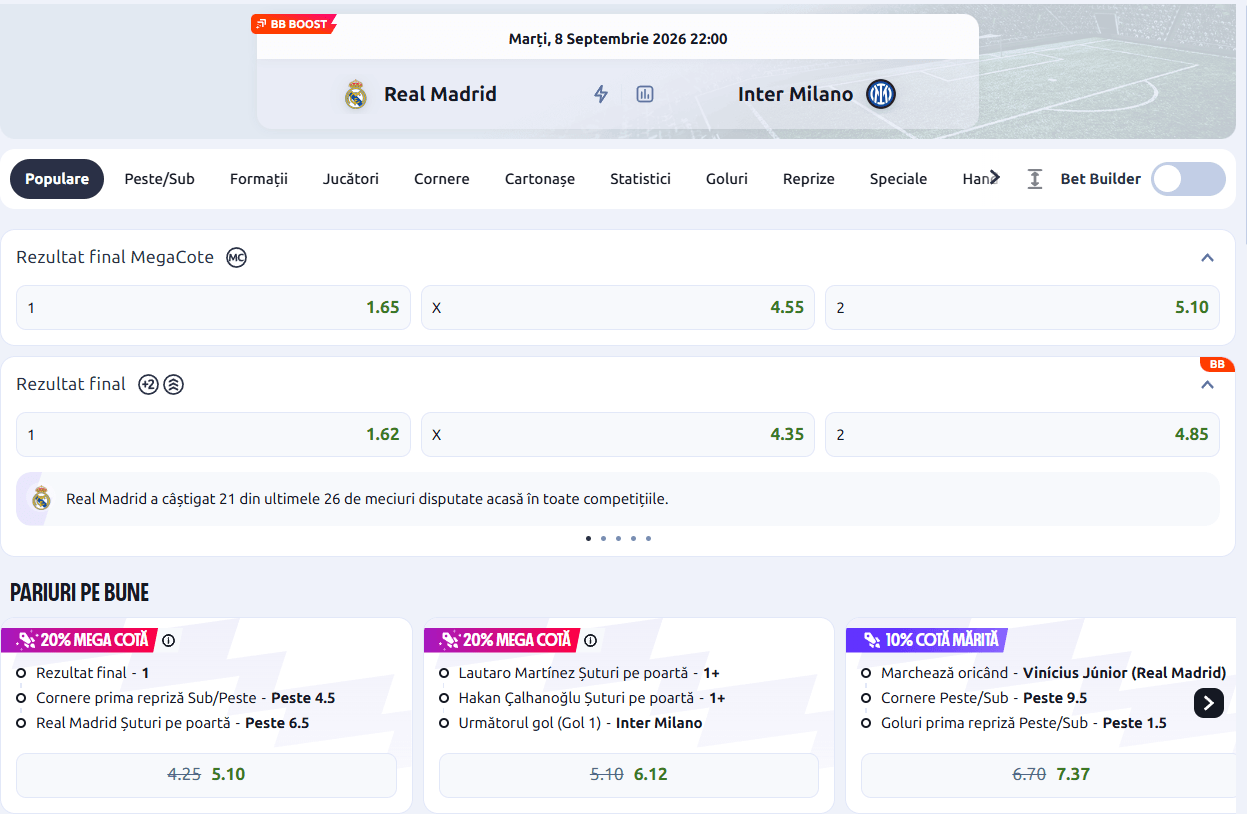Open the Formații tab
This screenshot has height=814, width=1247.
click(259, 179)
